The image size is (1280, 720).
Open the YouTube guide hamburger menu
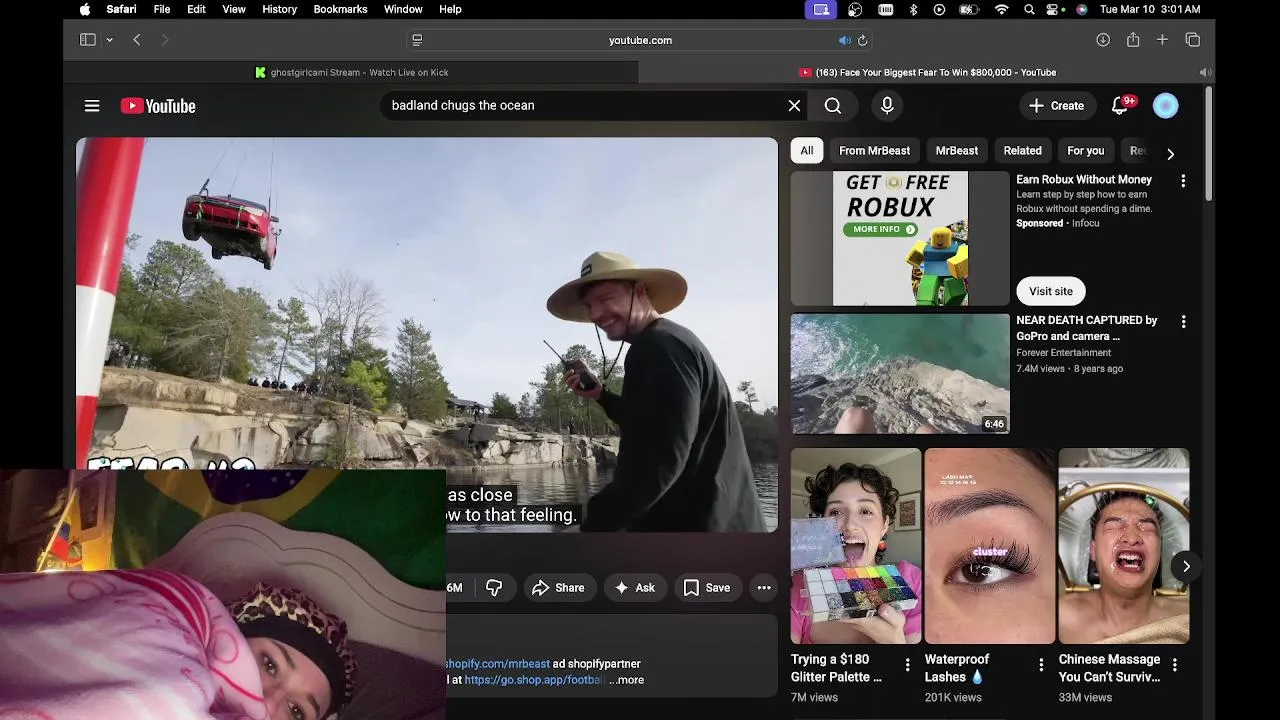[92, 106]
